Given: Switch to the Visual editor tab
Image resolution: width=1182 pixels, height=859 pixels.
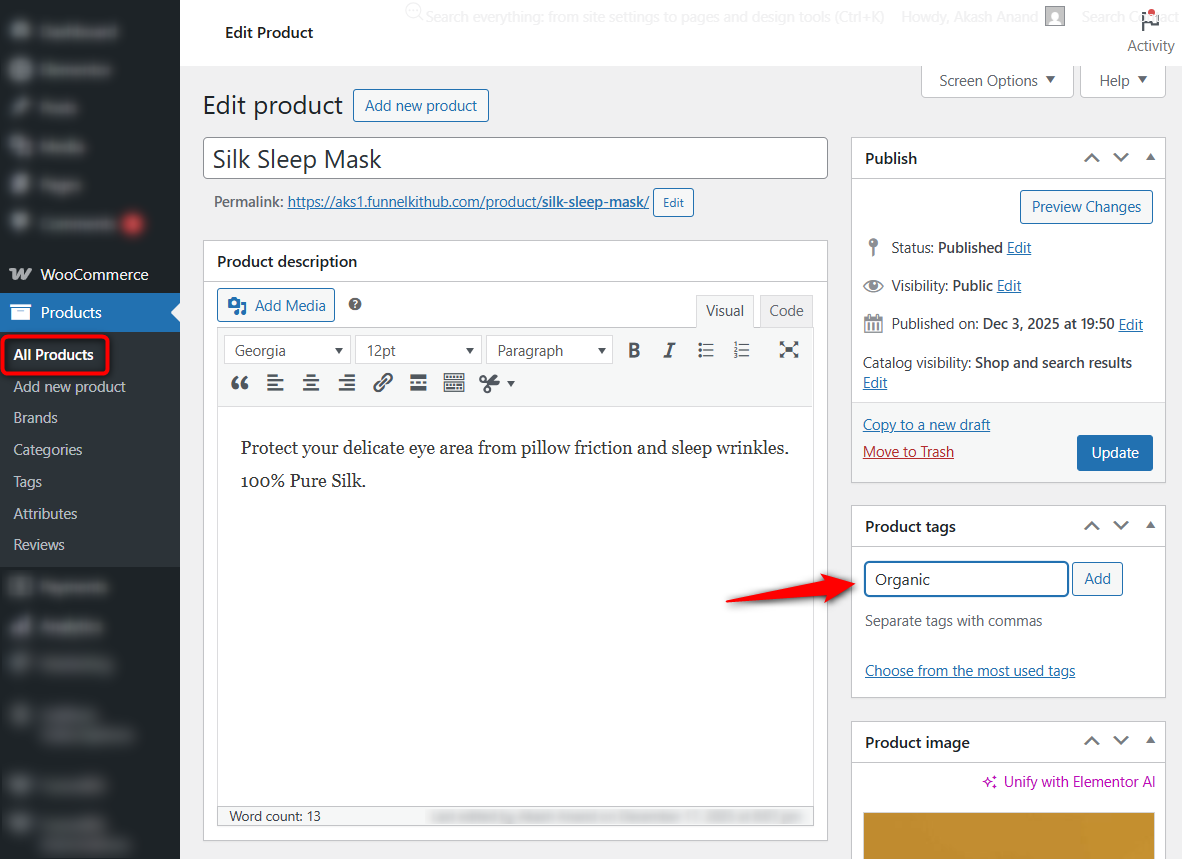Looking at the screenshot, I should pos(725,311).
